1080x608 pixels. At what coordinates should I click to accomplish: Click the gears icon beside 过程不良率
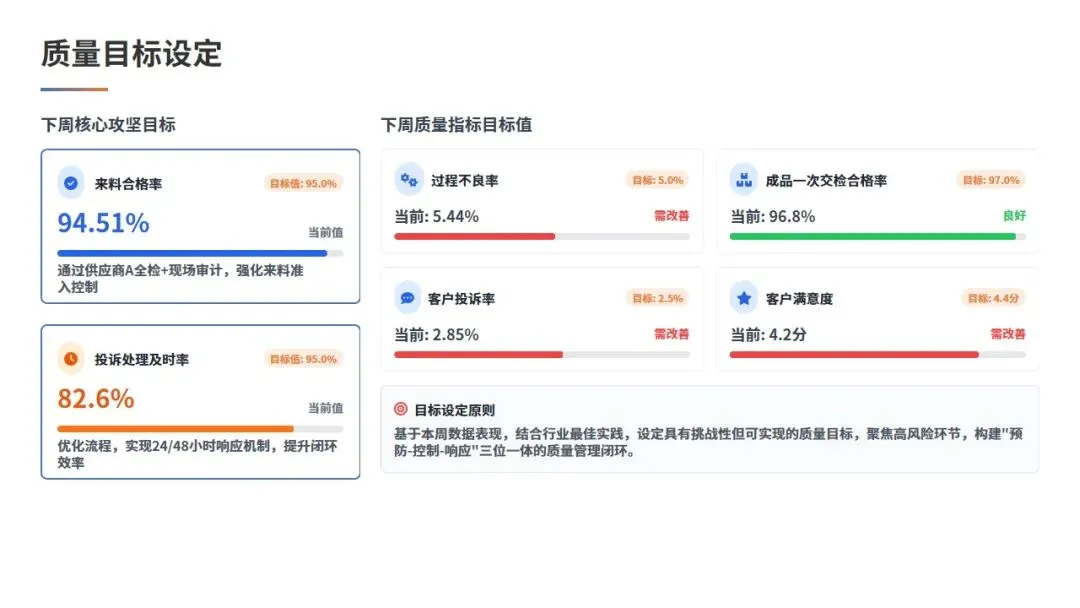tap(408, 180)
